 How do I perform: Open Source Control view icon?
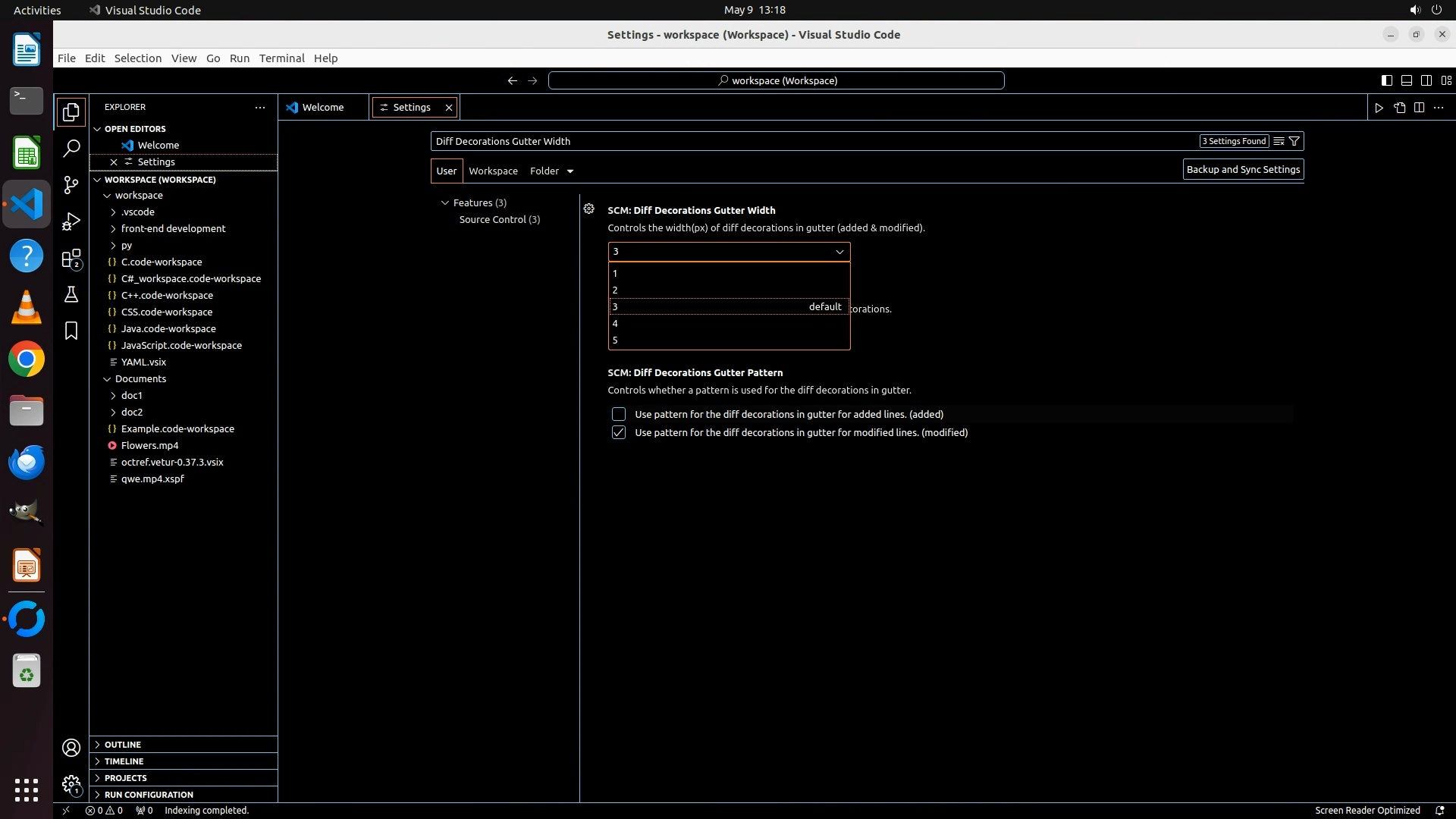tap(71, 185)
